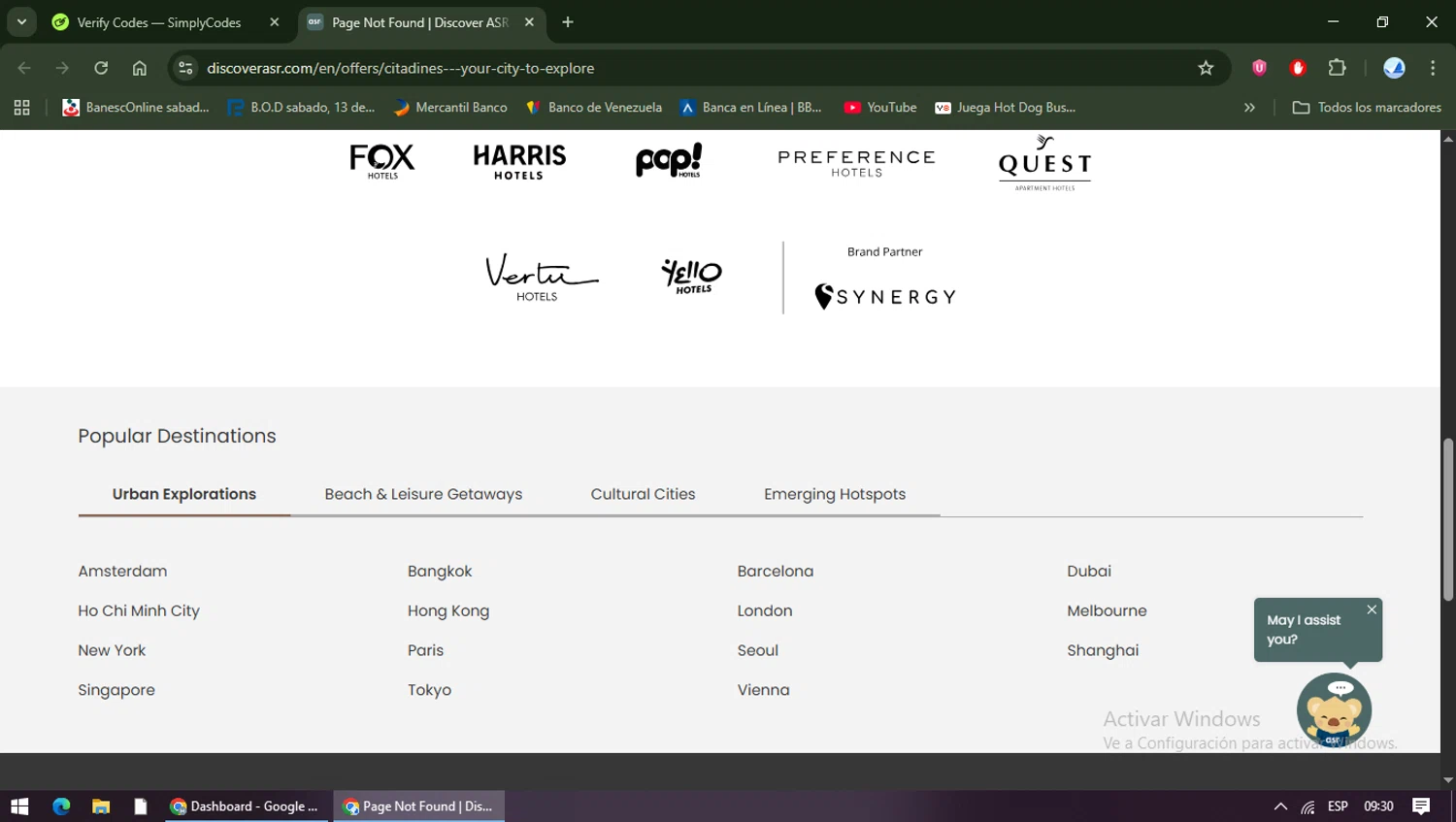Open the Chrome three-dot menu
This screenshot has width=1456, height=822.
click(x=1433, y=68)
